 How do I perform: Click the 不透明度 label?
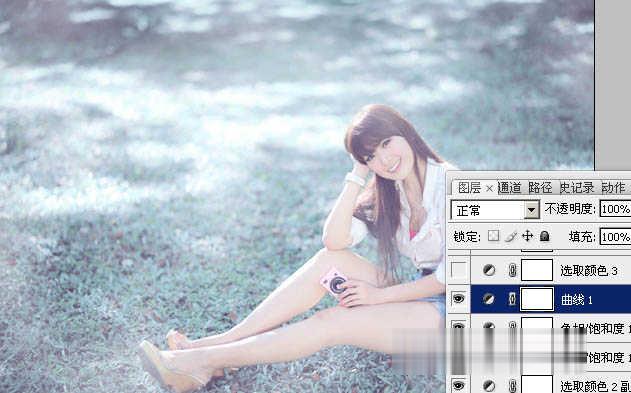(x=570, y=209)
